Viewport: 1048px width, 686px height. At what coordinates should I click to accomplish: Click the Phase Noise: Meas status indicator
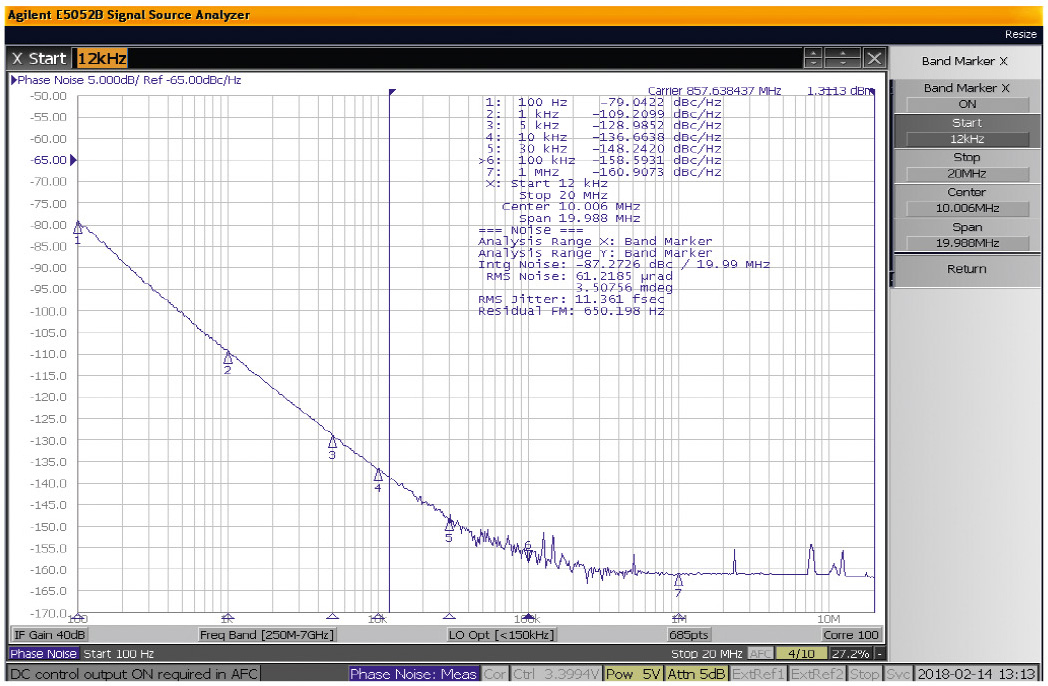pos(413,674)
